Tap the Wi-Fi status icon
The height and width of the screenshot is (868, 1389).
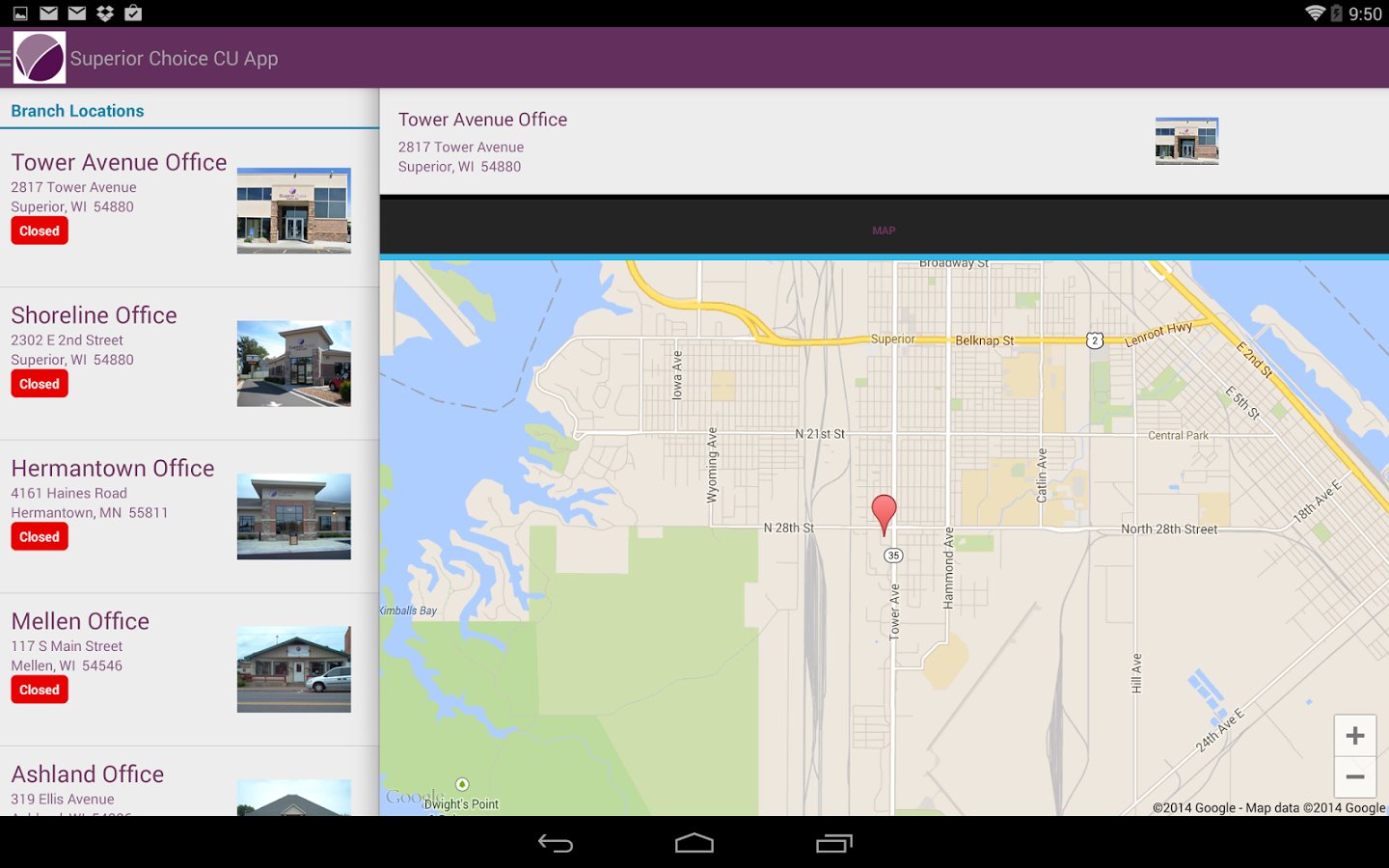coord(1315,14)
